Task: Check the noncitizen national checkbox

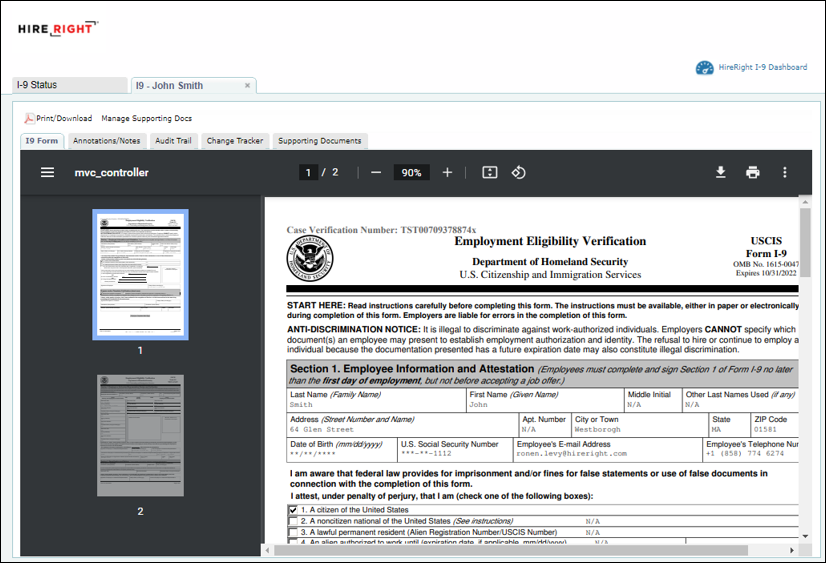Action: pos(292,521)
